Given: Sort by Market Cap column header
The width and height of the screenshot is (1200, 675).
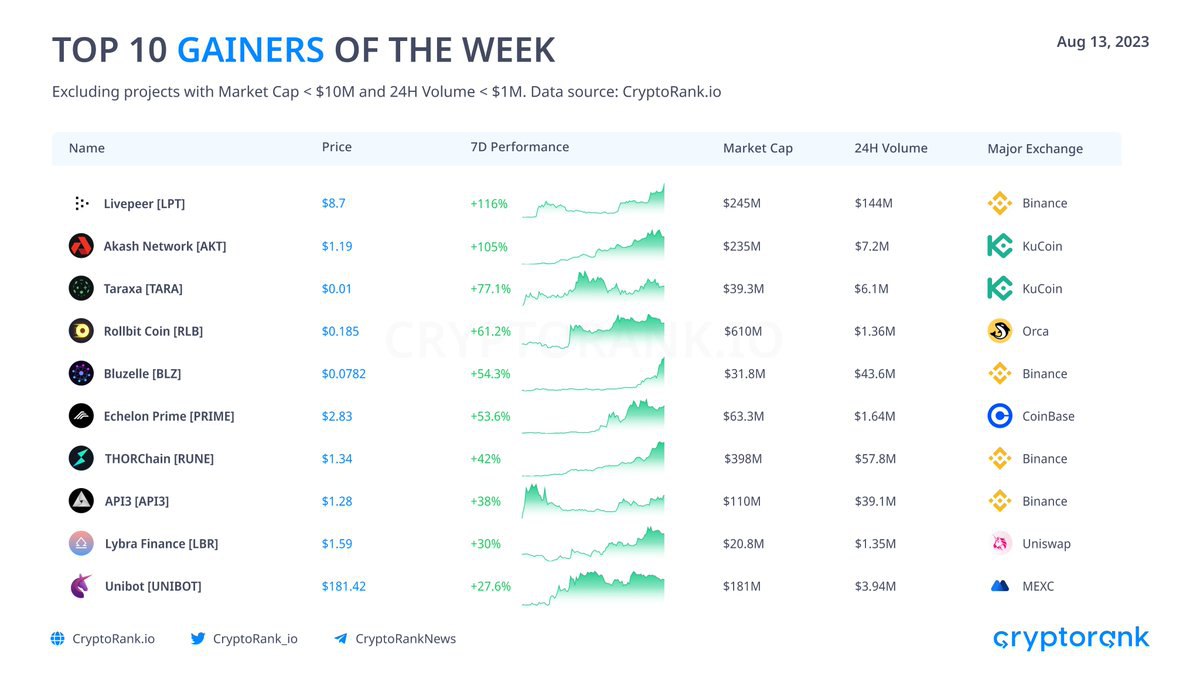Looking at the screenshot, I should point(758,148).
